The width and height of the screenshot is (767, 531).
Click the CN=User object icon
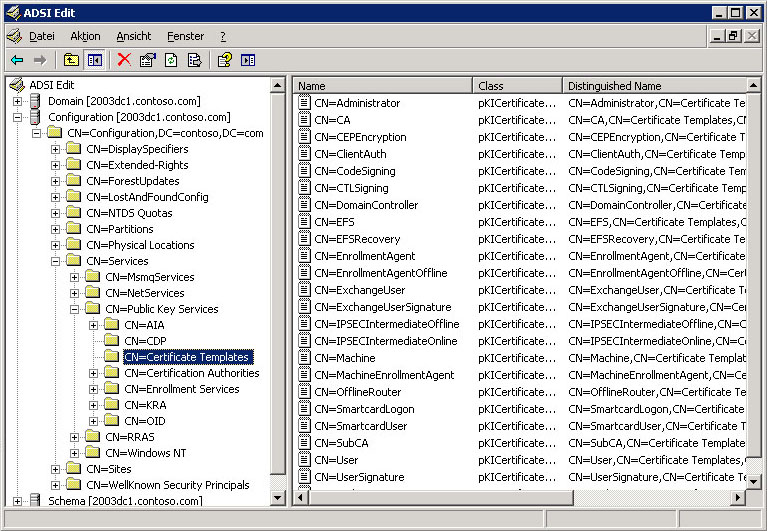pyautogui.click(x=304, y=460)
